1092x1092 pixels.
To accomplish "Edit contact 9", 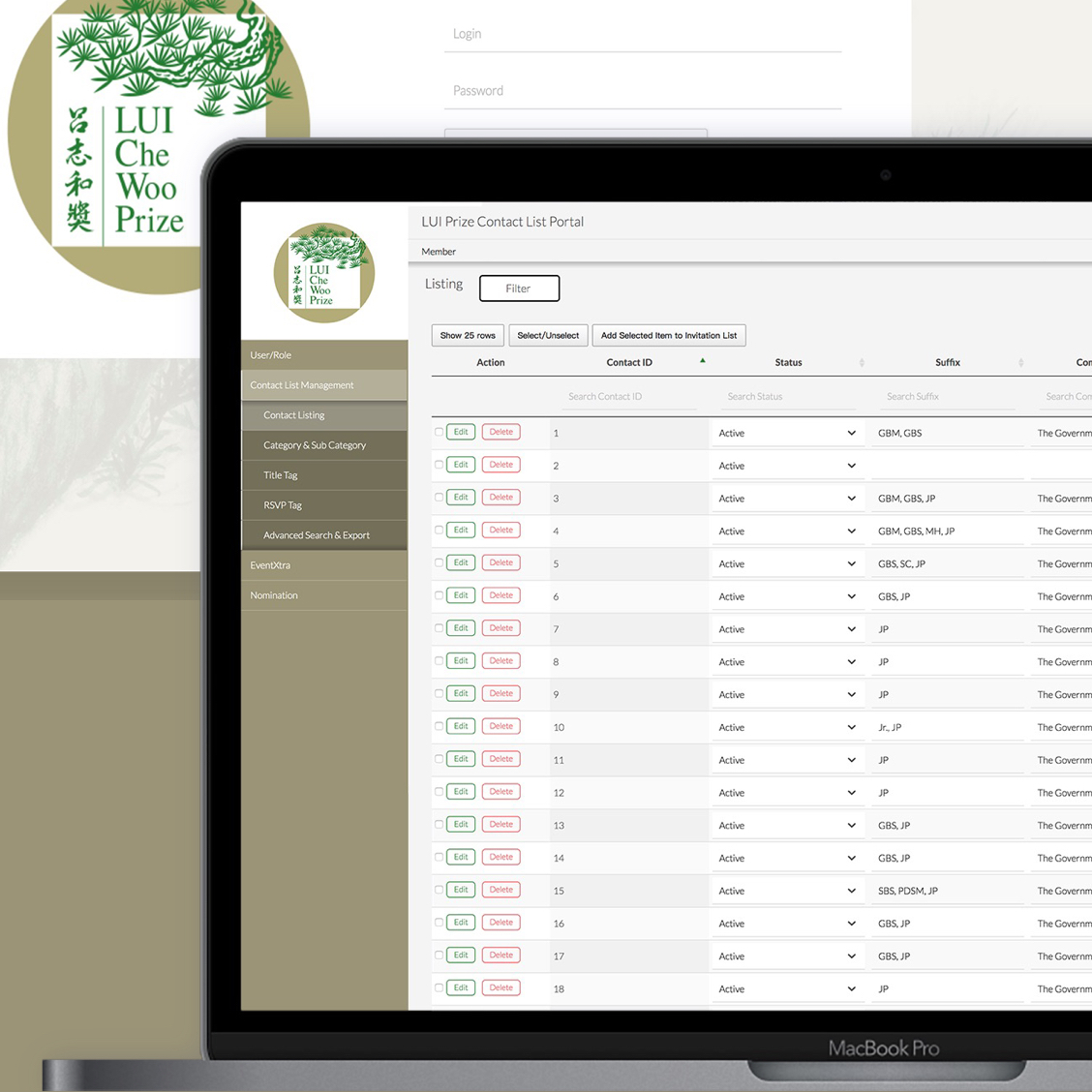I will coord(461,694).
